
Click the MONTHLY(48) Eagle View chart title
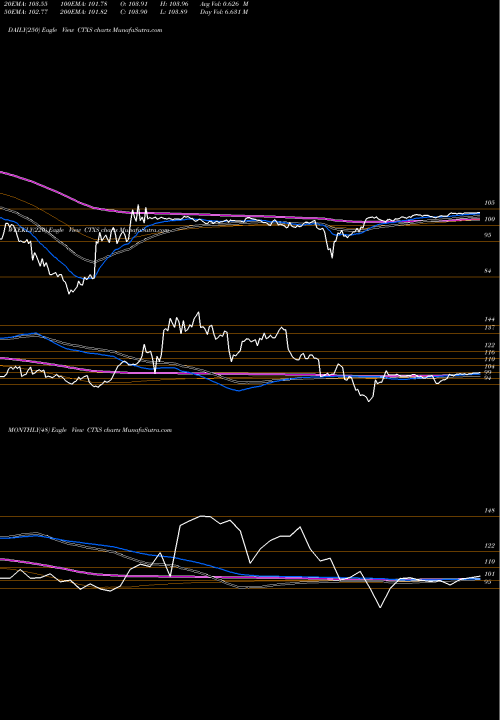90,430
